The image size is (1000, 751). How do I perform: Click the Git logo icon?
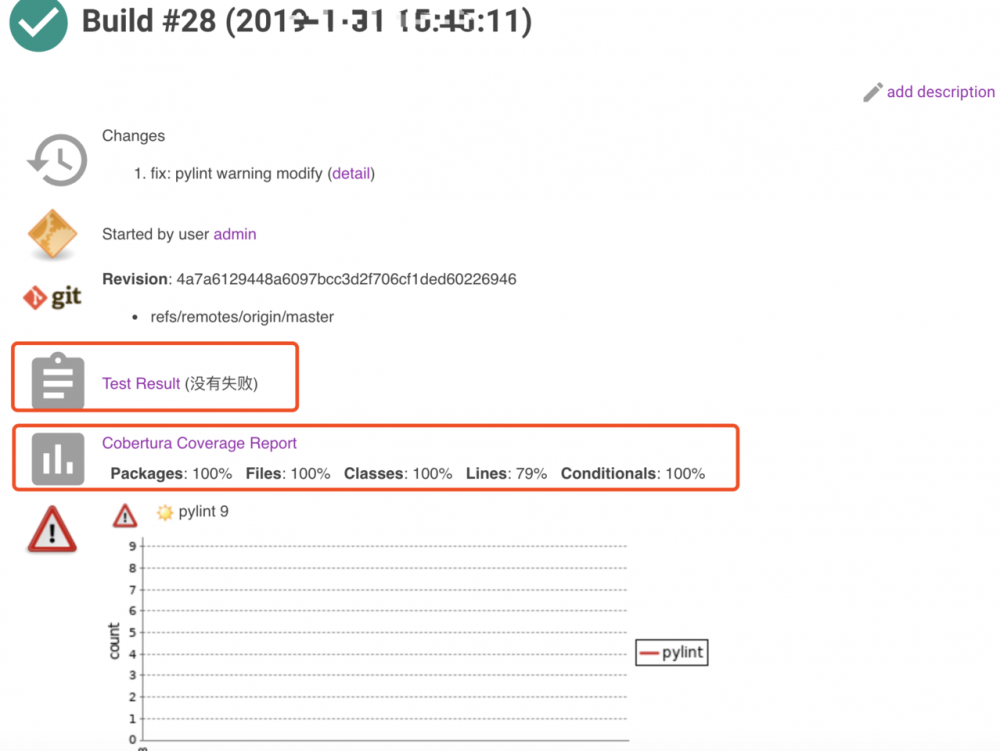51,297
